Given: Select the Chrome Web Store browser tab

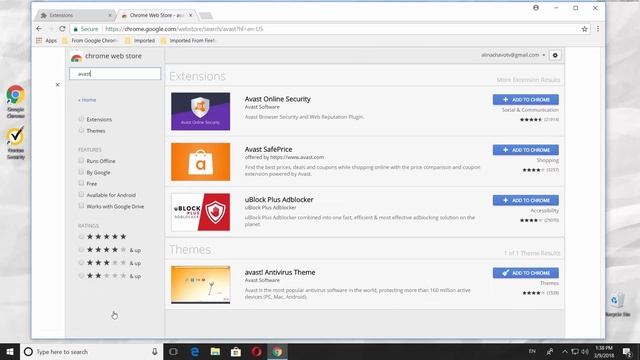Looking at the screenshot, I should (x=156, y=15).
